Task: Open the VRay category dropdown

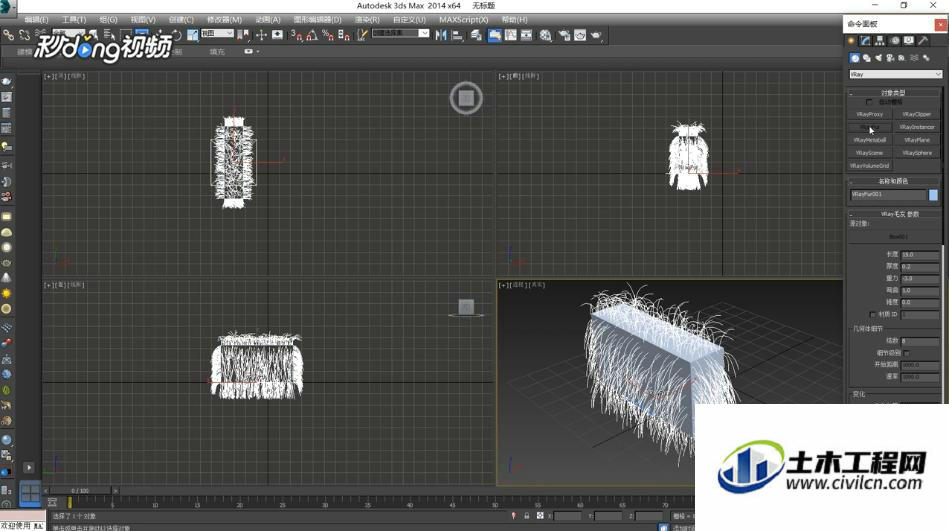Action: pos(895,74)
